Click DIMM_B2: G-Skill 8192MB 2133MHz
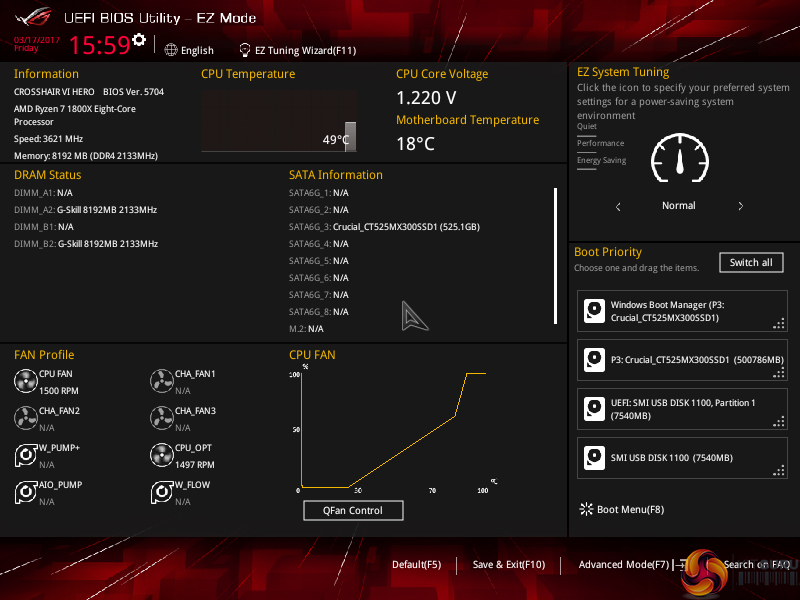The image size is (800, 600). pyautogui.click(x=86, y=244)
